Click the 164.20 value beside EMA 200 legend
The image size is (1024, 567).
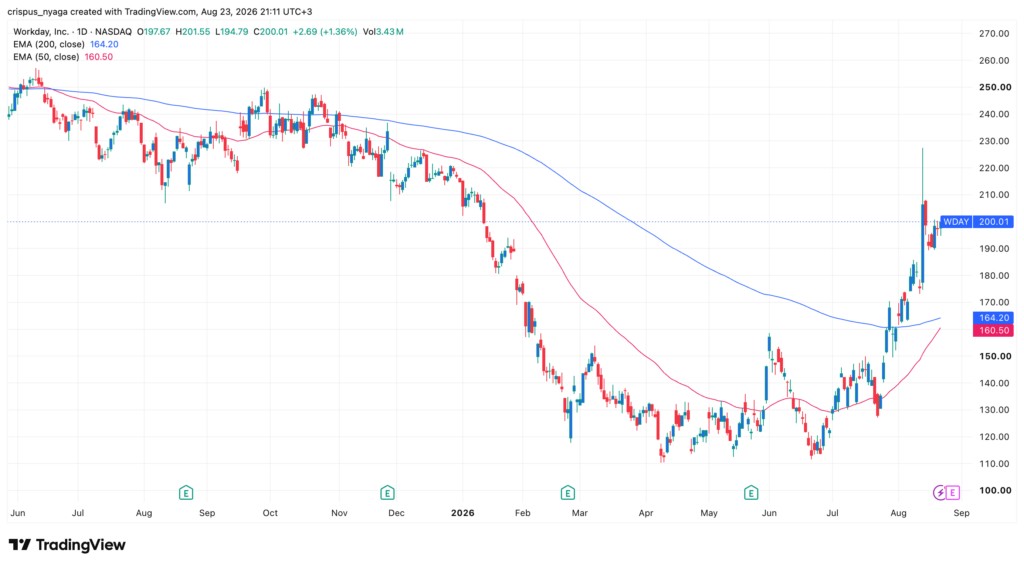tap(104, 44)
